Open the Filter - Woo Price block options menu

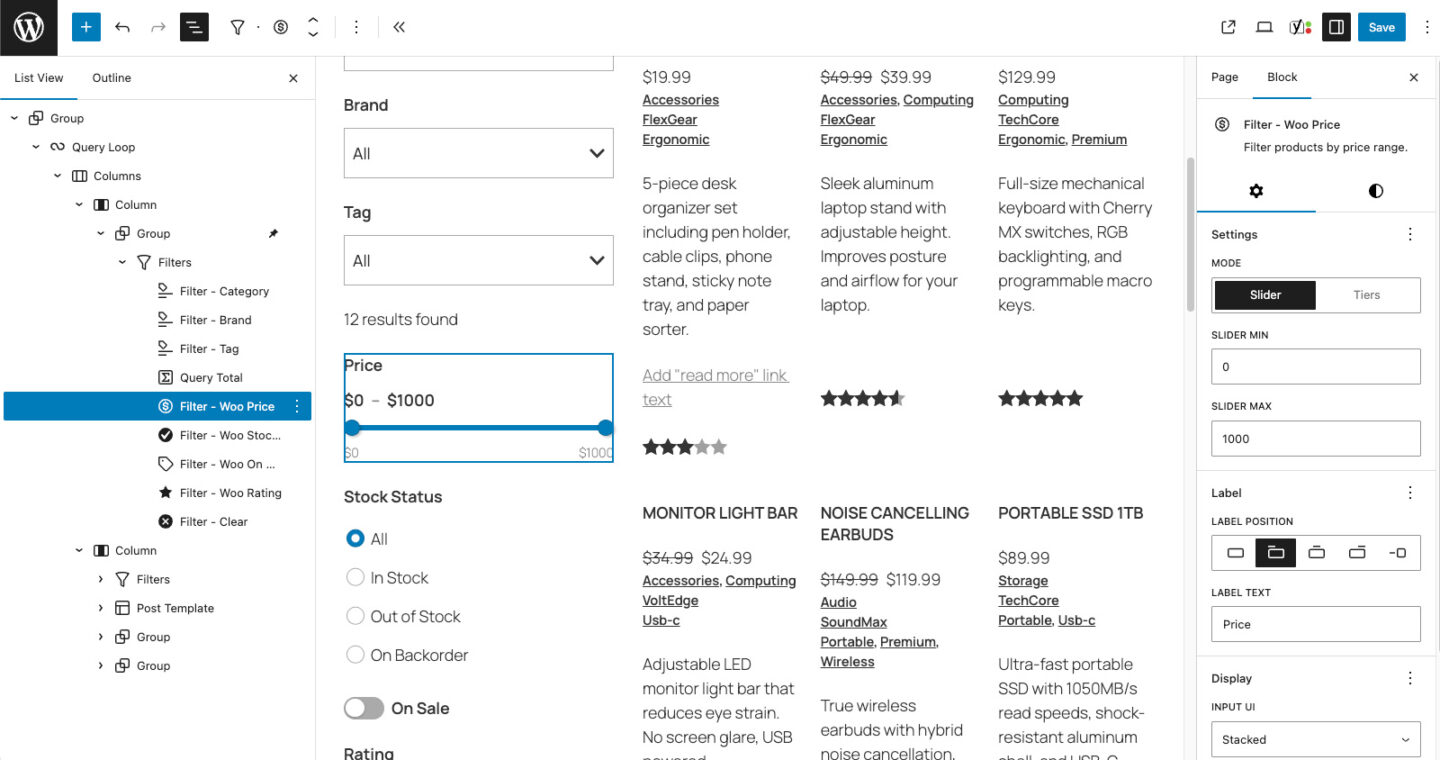296,406
